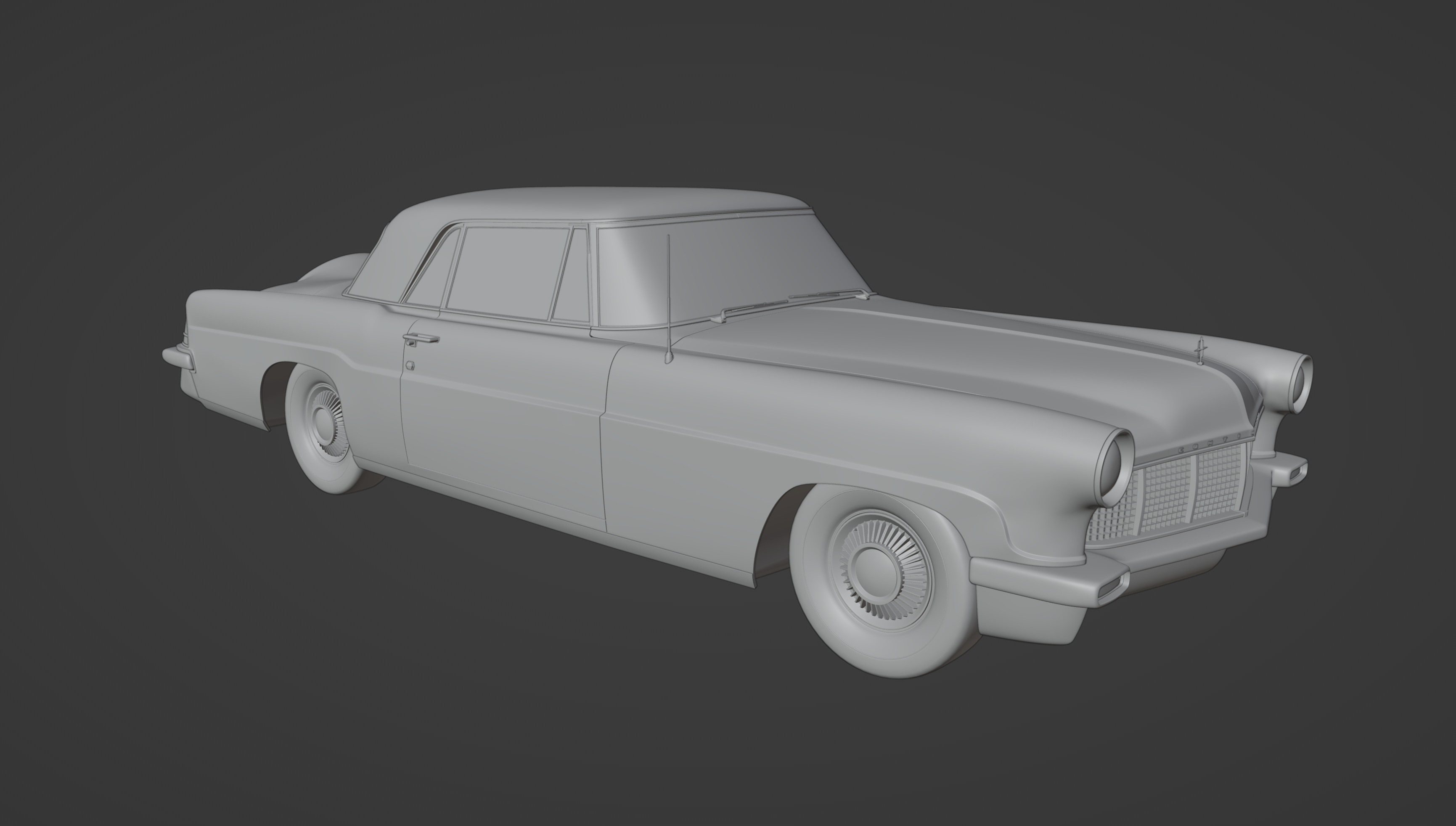Click the door lock cylinder below handle
This screenshot has width=1456, height=826.
point(410,365)
